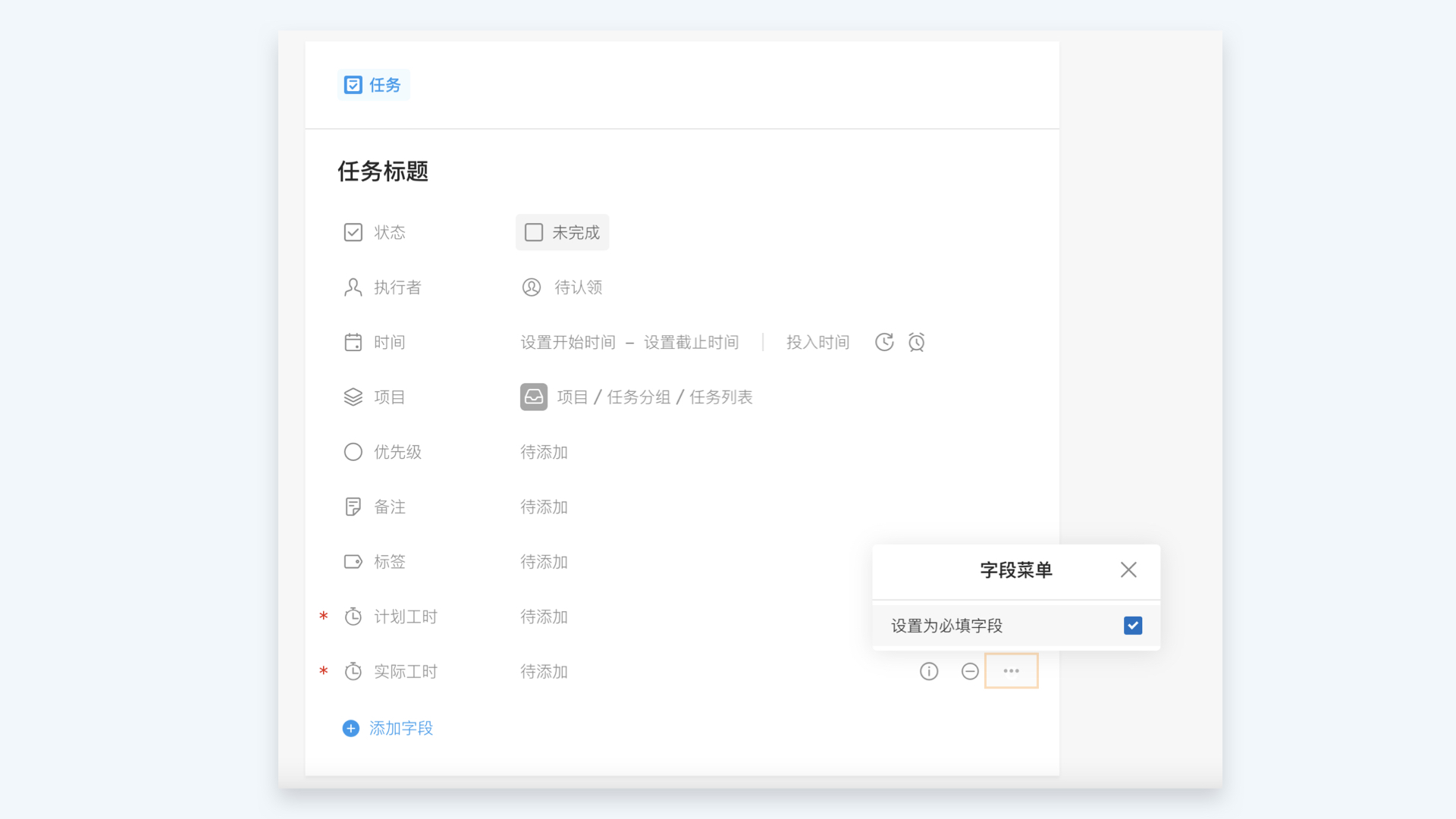Click the 实际工时 field label
The height and width of the screenshot is (819, 1456).
pos(406,671)
